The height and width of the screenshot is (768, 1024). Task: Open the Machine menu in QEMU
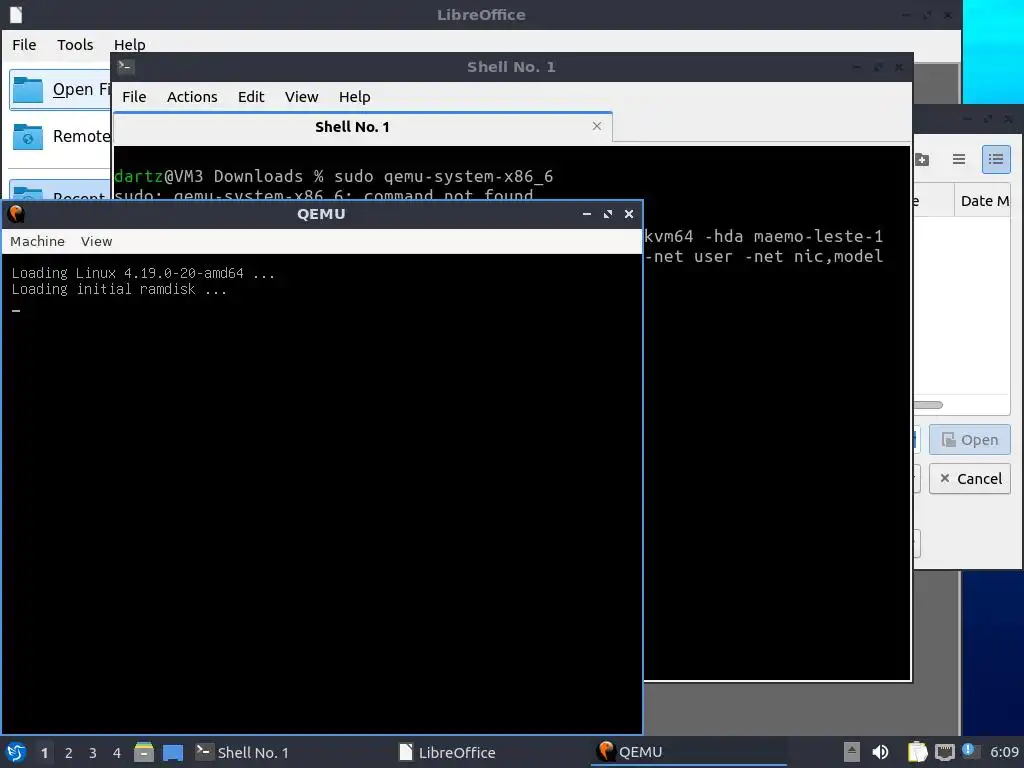37,242
